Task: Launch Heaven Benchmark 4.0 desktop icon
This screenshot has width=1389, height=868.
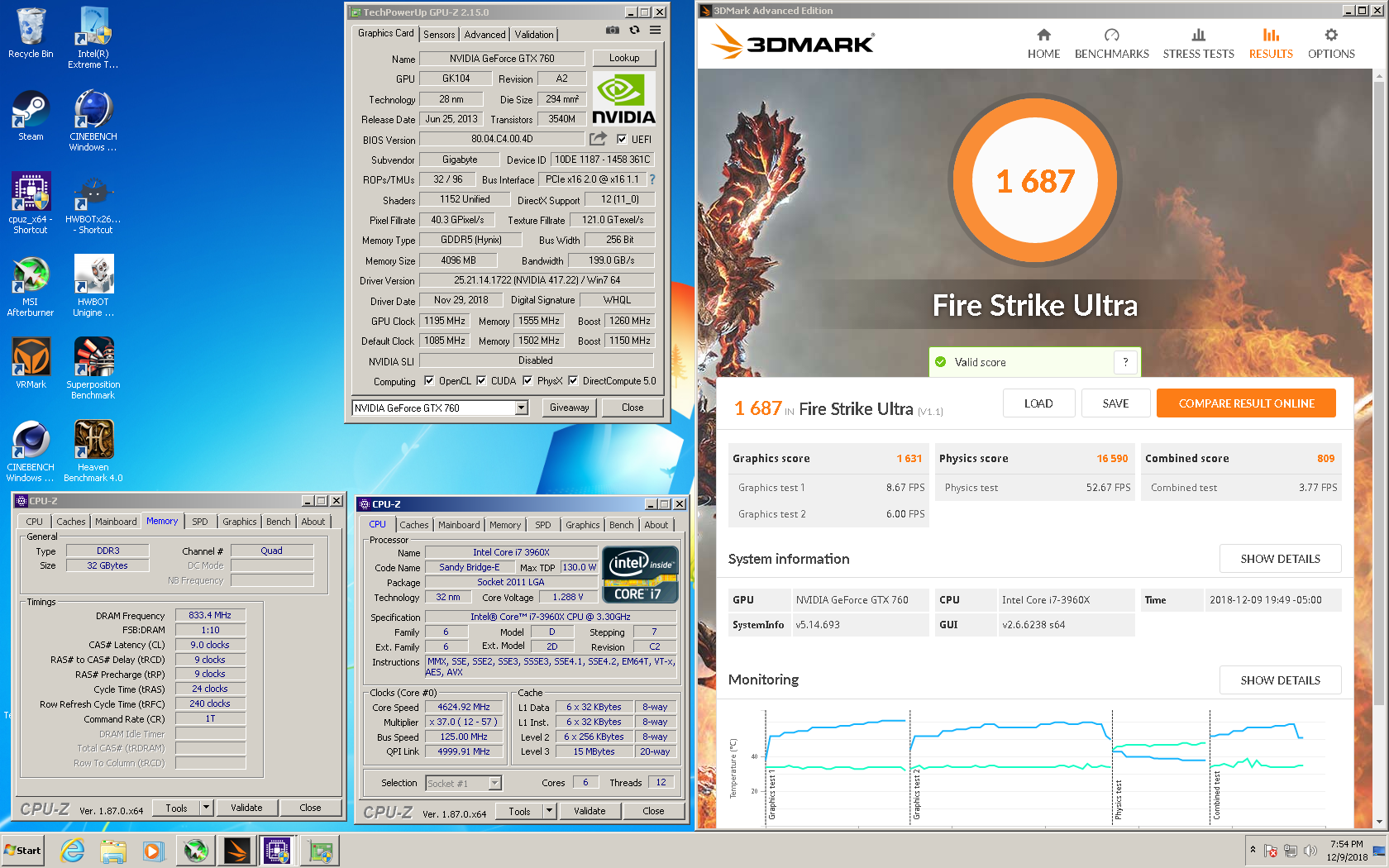Action: (93, 451)
